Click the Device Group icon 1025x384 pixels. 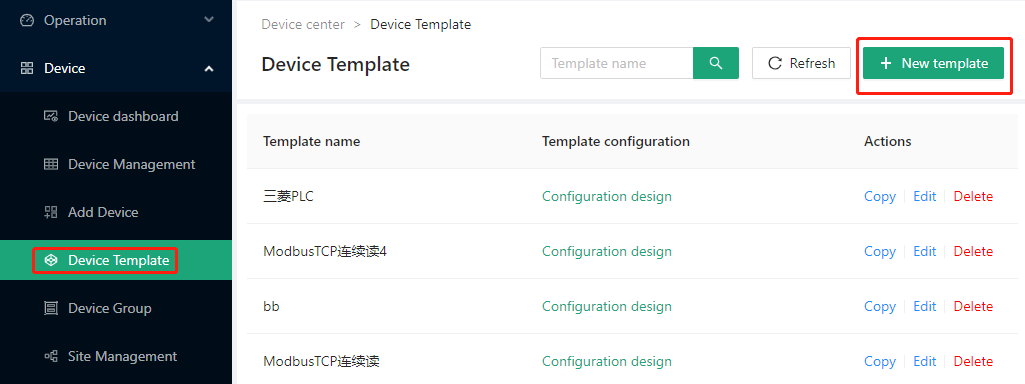click(51, 308)
